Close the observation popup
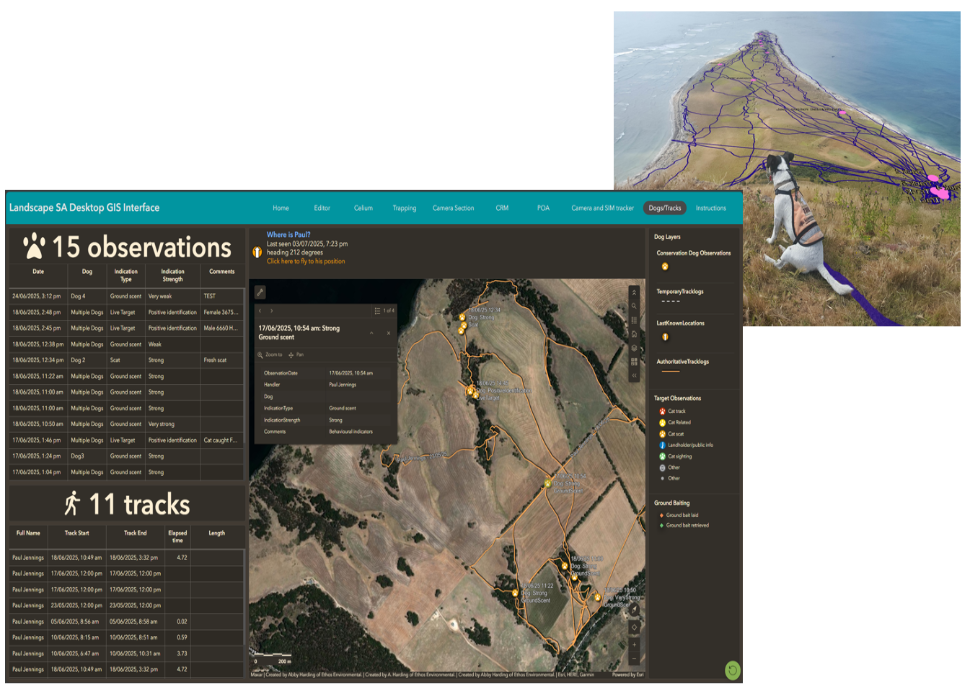970x692 pixels. 388,333
